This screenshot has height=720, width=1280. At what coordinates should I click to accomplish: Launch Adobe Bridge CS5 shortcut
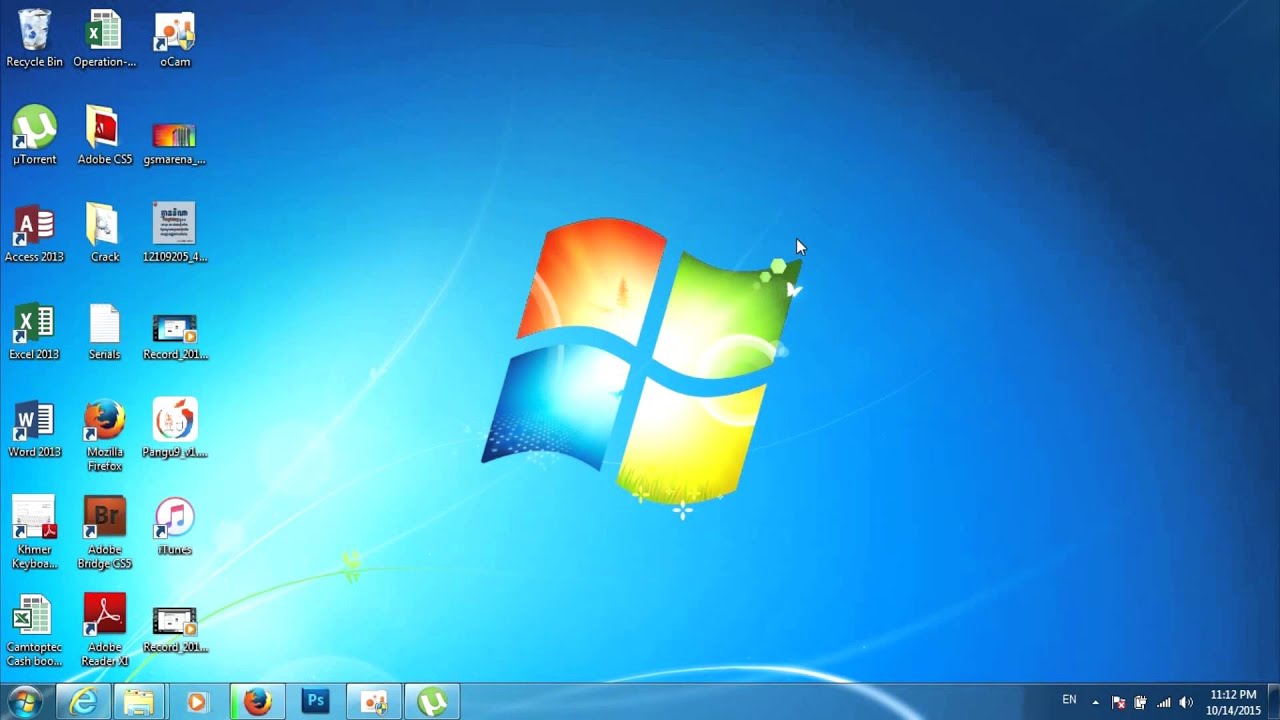pos(104,533)
